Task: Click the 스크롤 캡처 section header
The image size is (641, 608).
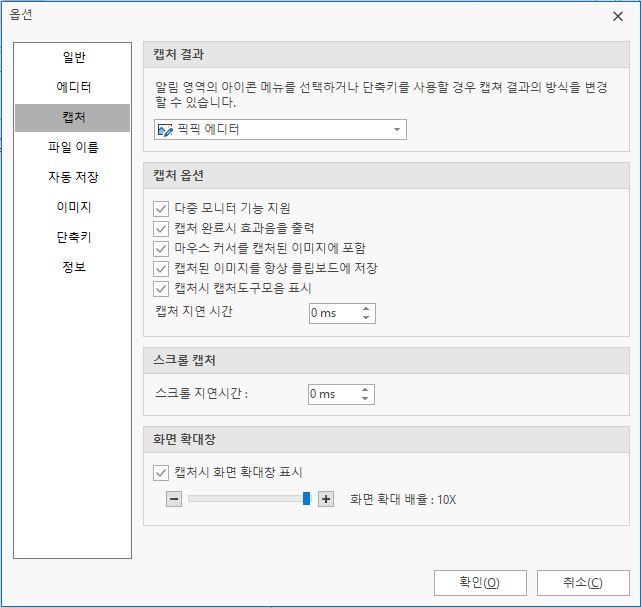Action: pos(386,361)
